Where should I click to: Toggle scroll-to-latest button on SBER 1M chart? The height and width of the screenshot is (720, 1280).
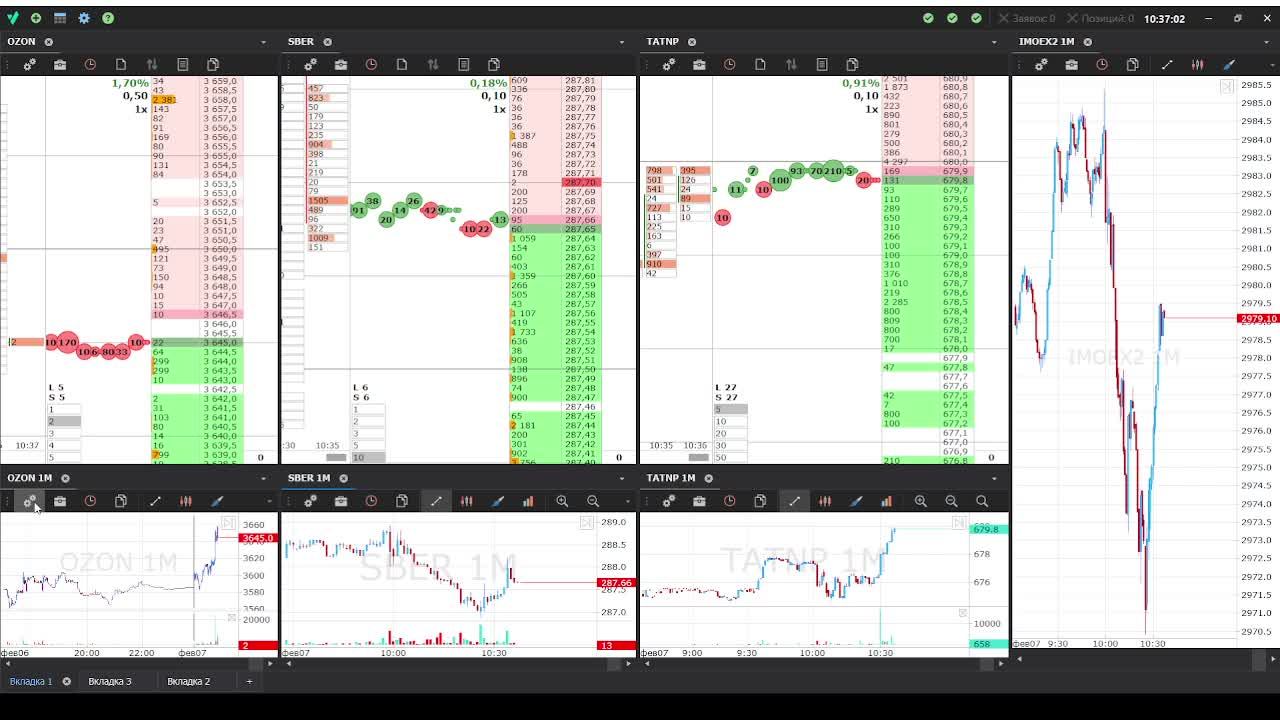pos(587,523)
